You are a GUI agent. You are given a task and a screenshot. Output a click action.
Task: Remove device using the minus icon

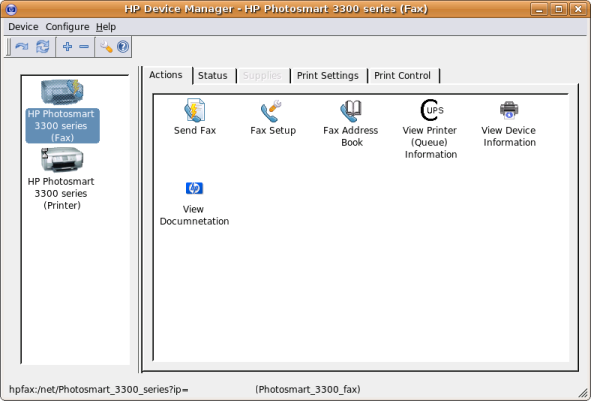84,47
